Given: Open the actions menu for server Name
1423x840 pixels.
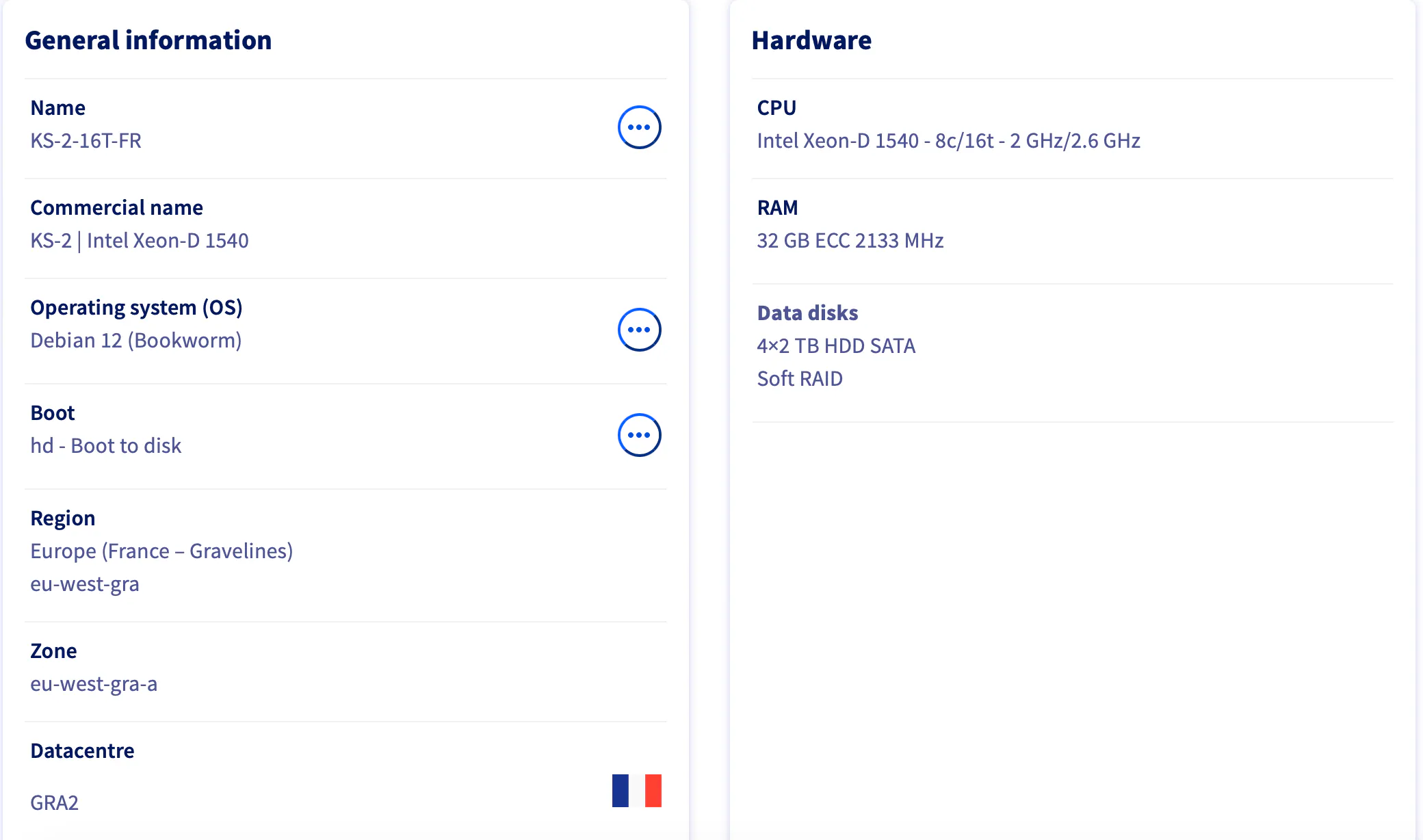Looking at the screenshot, I should 639,127.
